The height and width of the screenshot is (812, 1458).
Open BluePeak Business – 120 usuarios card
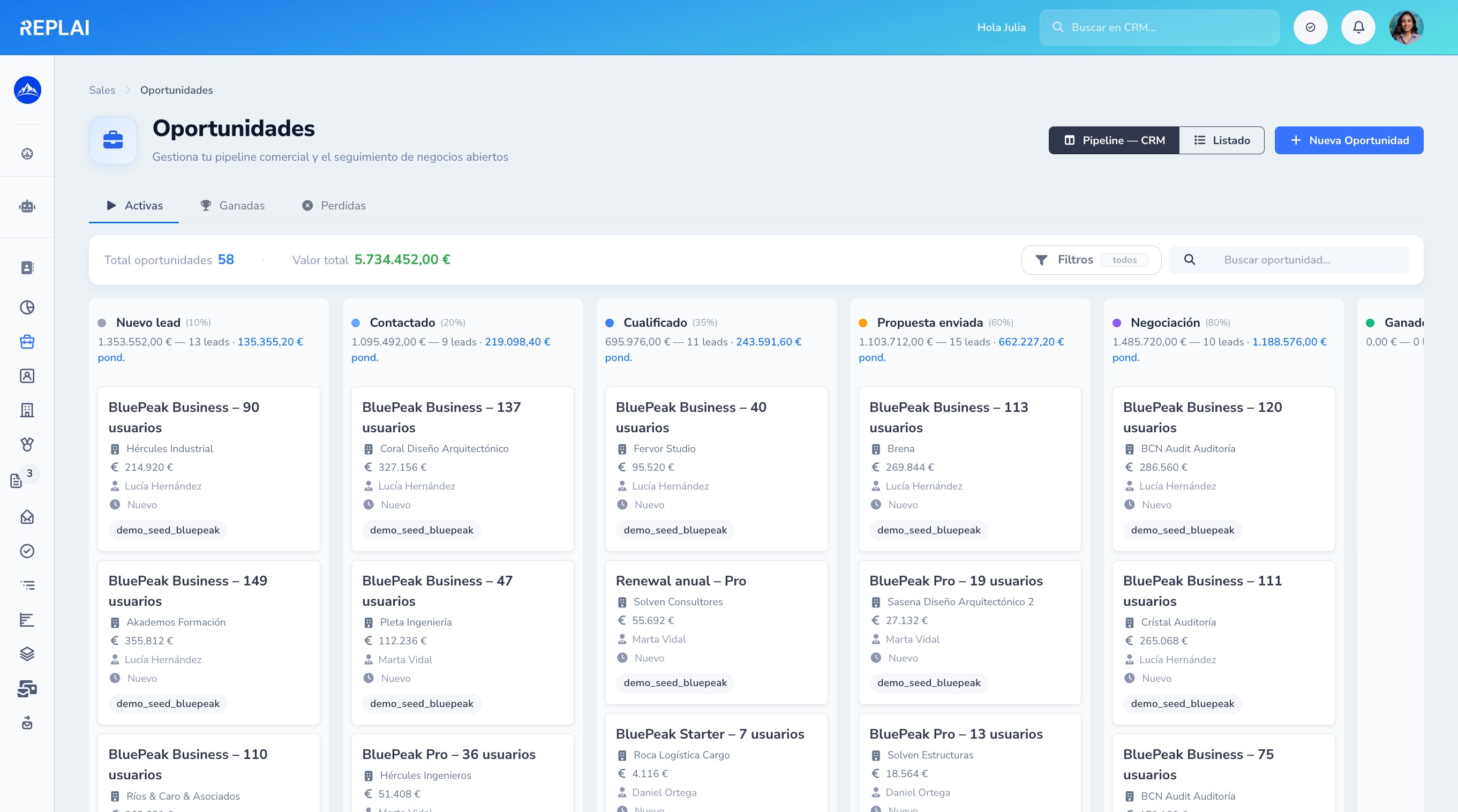(1223, 469)
